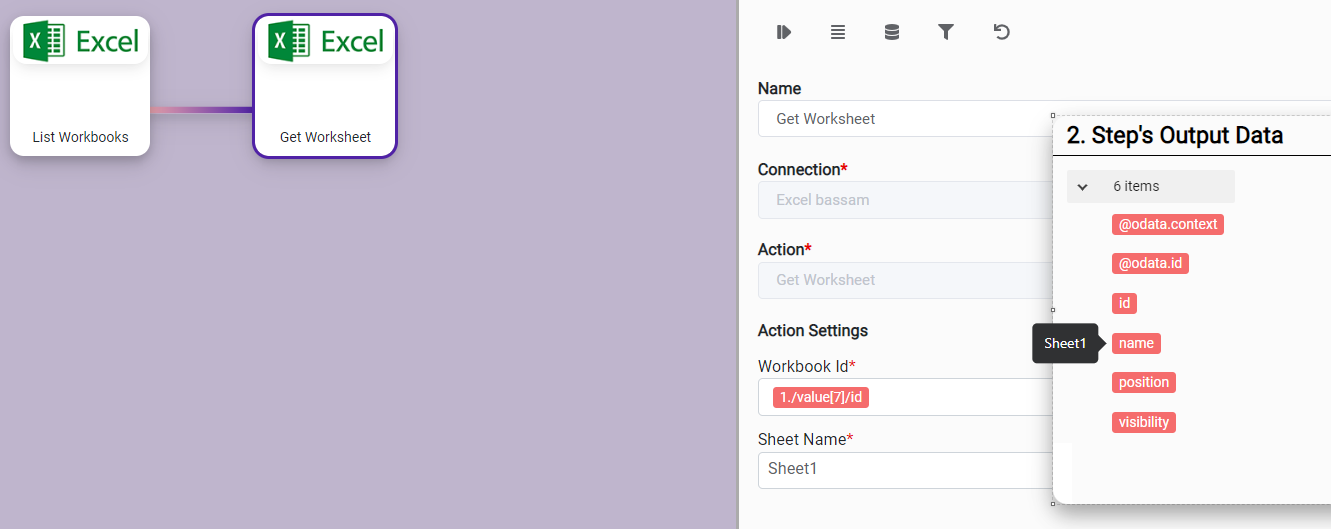Select the Get Worksheet Excel node

(x=325, y=86)
